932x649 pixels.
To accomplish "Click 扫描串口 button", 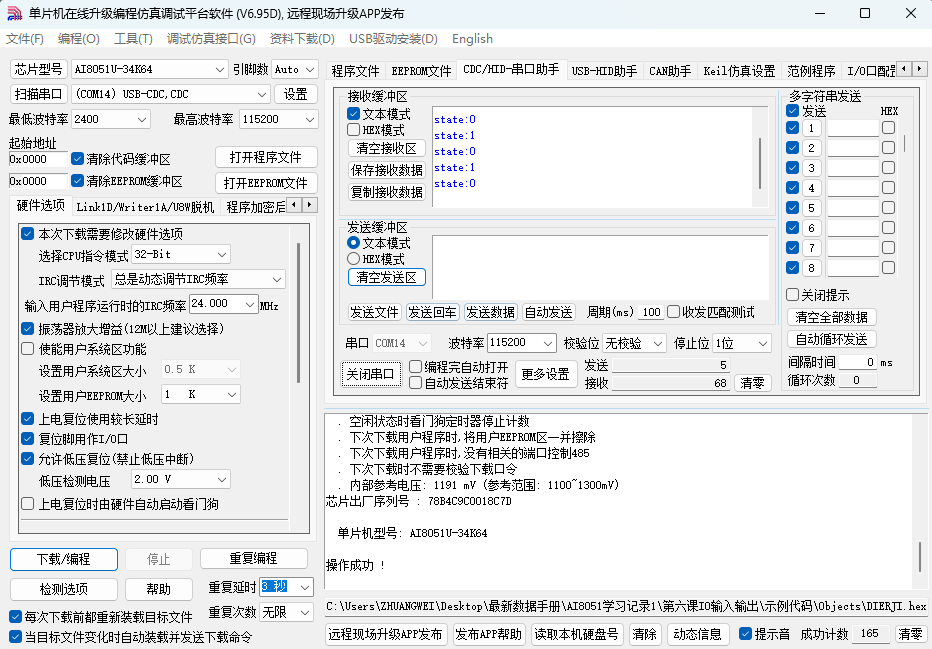I will point(38,94).
